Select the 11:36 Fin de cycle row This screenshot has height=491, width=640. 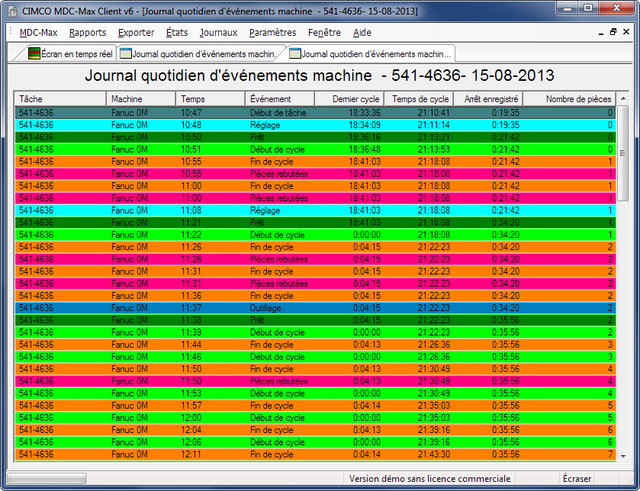(x=315, y=296)
